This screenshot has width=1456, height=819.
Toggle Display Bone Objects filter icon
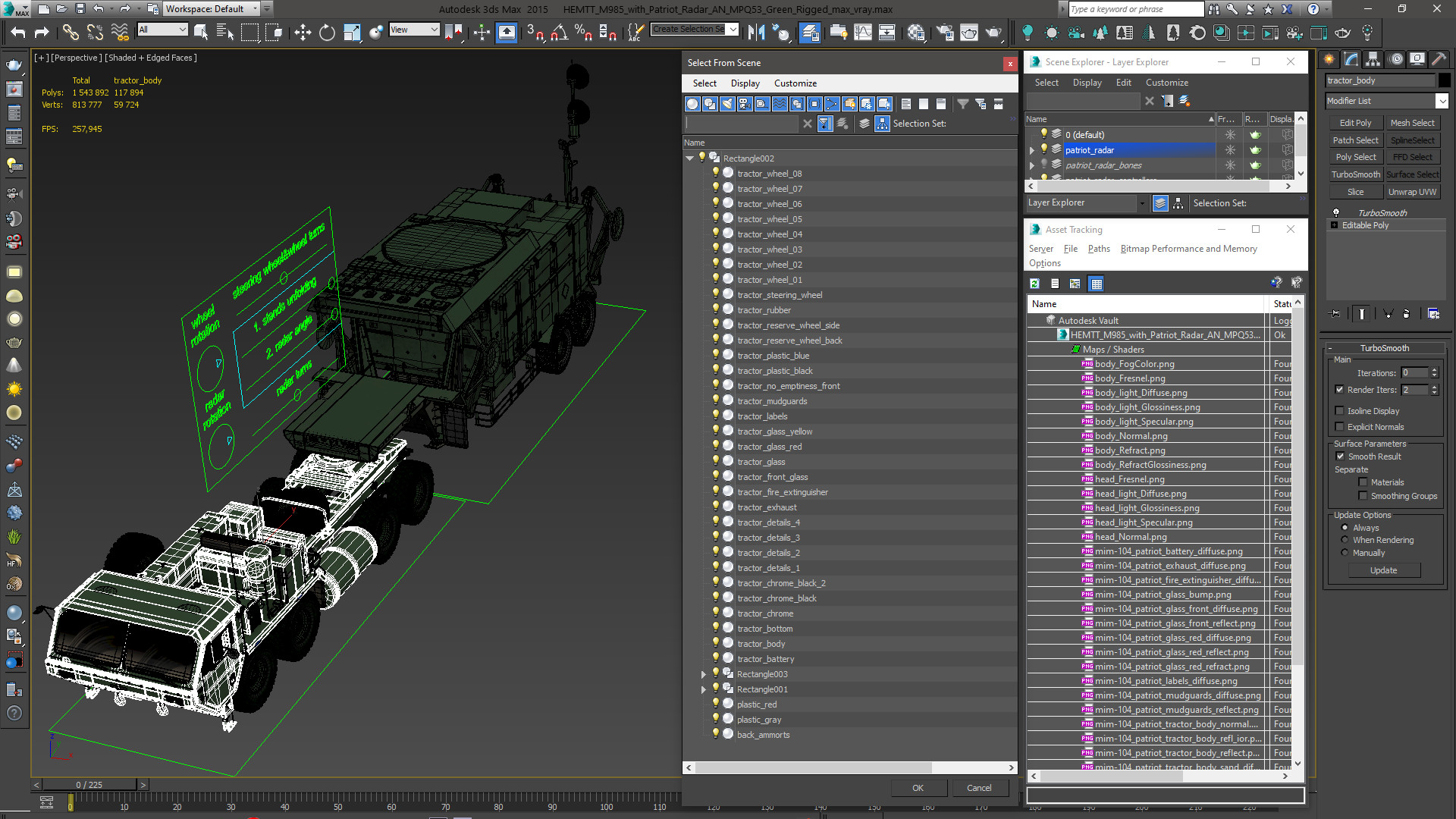(x=832, y=104)
